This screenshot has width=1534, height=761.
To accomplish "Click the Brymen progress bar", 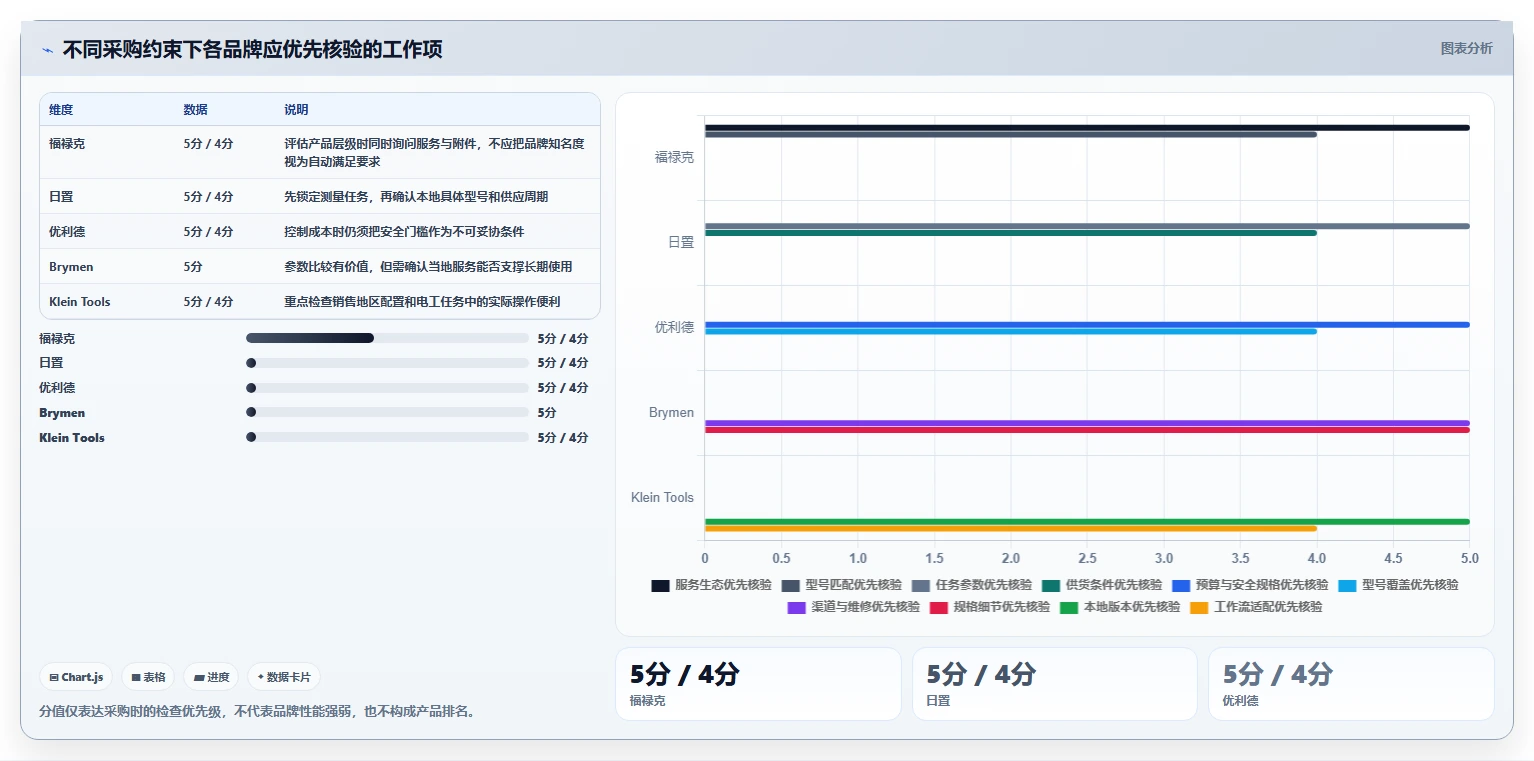I will 387,412.
